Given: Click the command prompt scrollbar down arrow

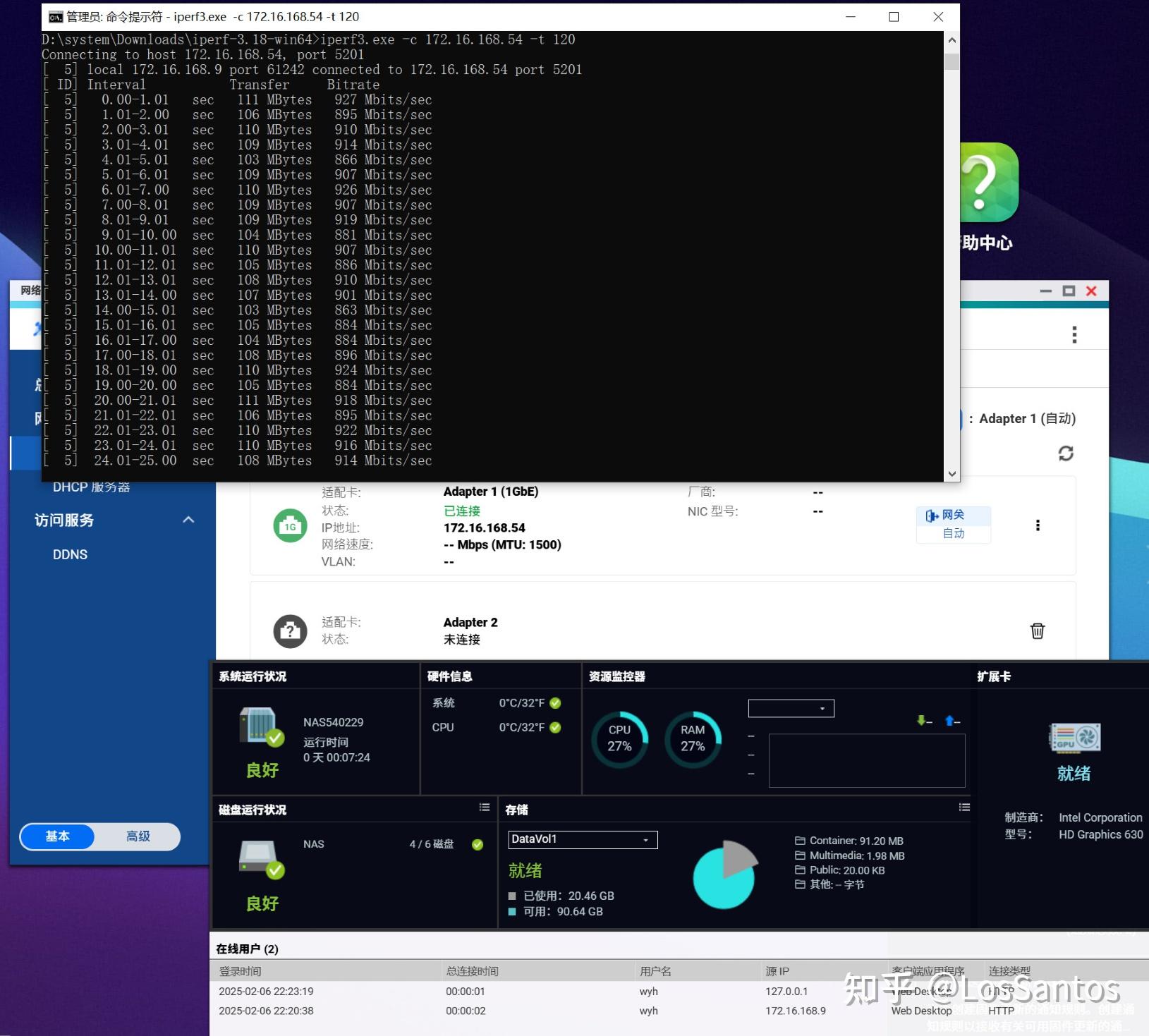Looking at the screenshot, I should [x=952, y=474].
